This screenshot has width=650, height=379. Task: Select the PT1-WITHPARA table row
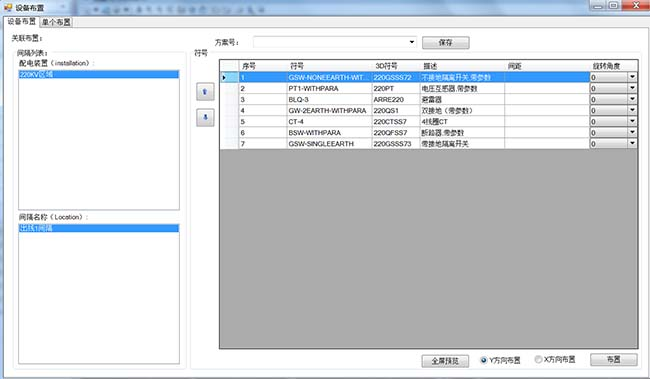(428, 88)
